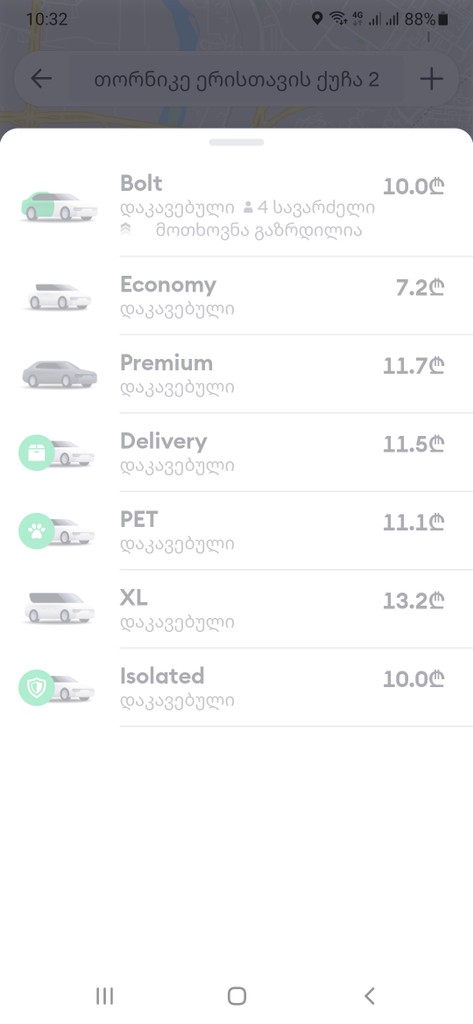Tap the Economy car icon
The width and height of the screenshot is (473, 1024).
[x=59, y=296]
